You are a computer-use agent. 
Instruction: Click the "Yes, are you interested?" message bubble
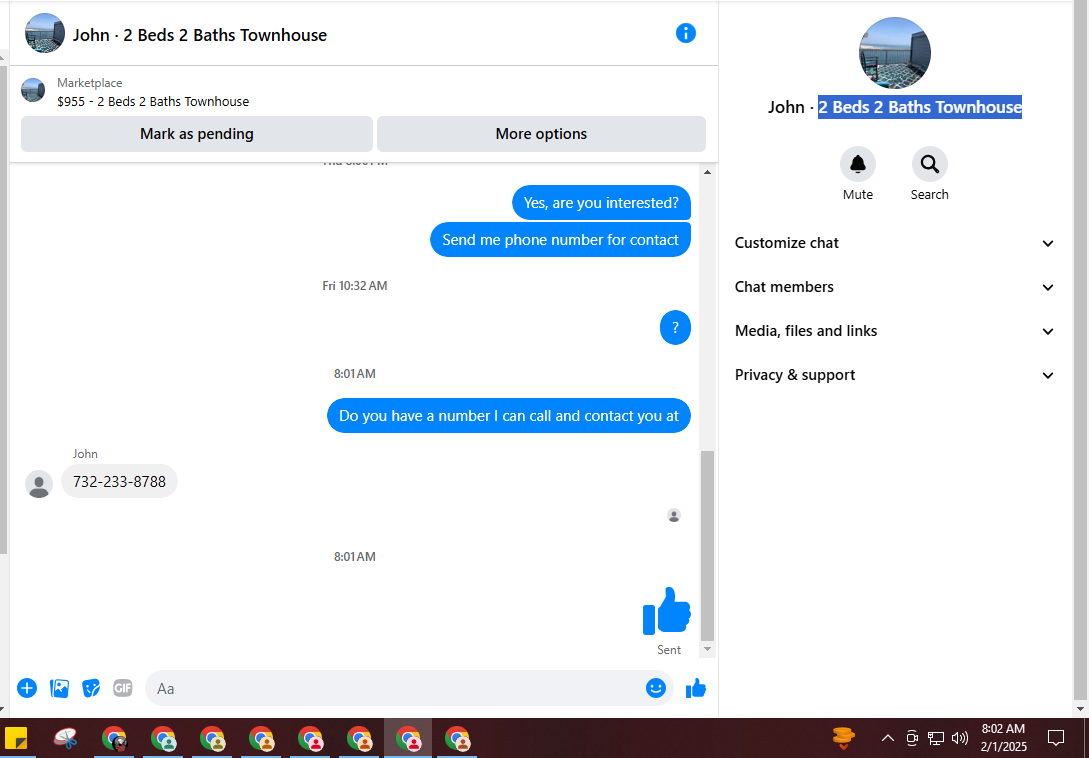coord(601,203)
